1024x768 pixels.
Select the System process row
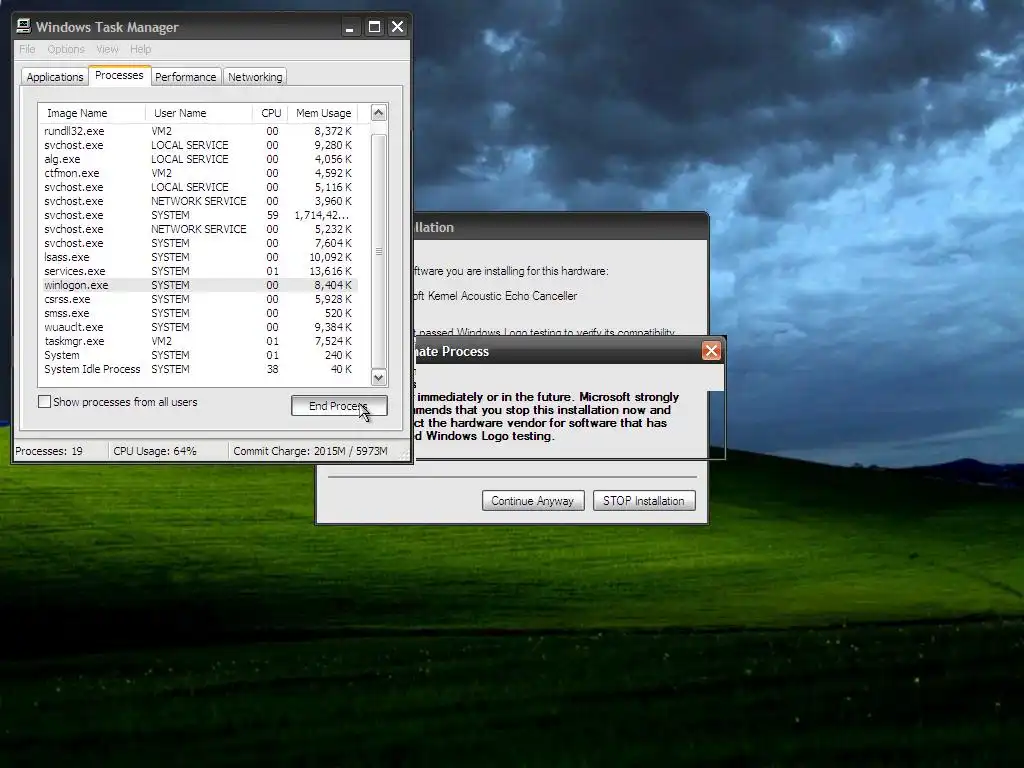click(x=199, y=355)
